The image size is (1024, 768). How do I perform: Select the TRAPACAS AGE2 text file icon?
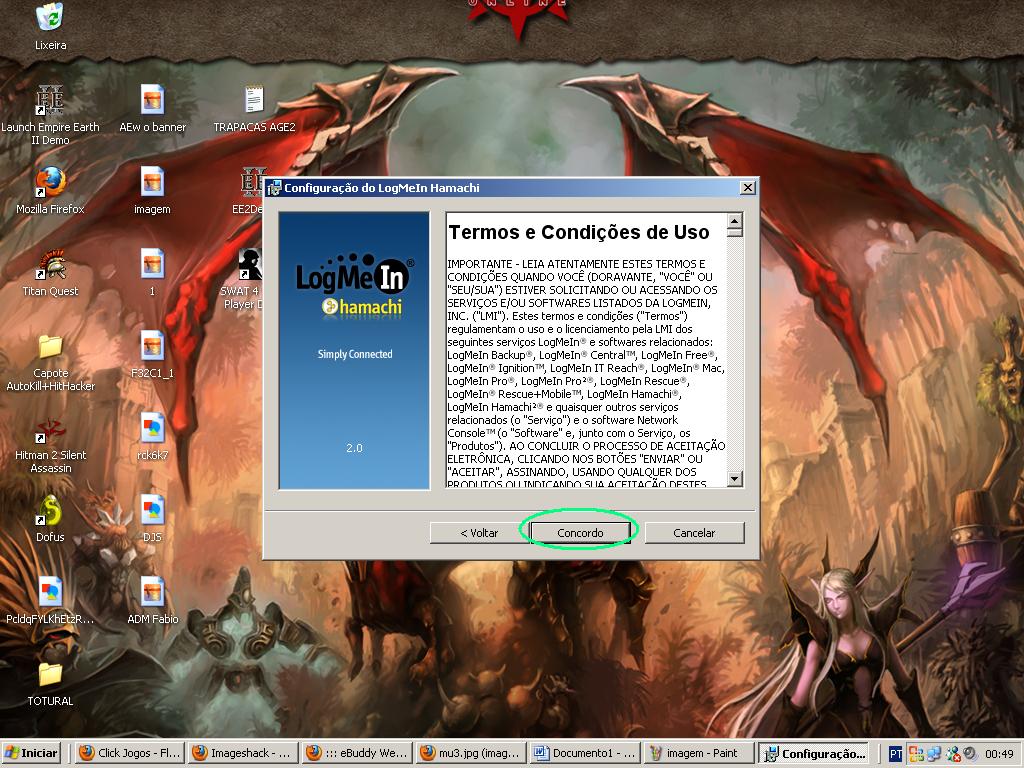click(x=254, y=101)
